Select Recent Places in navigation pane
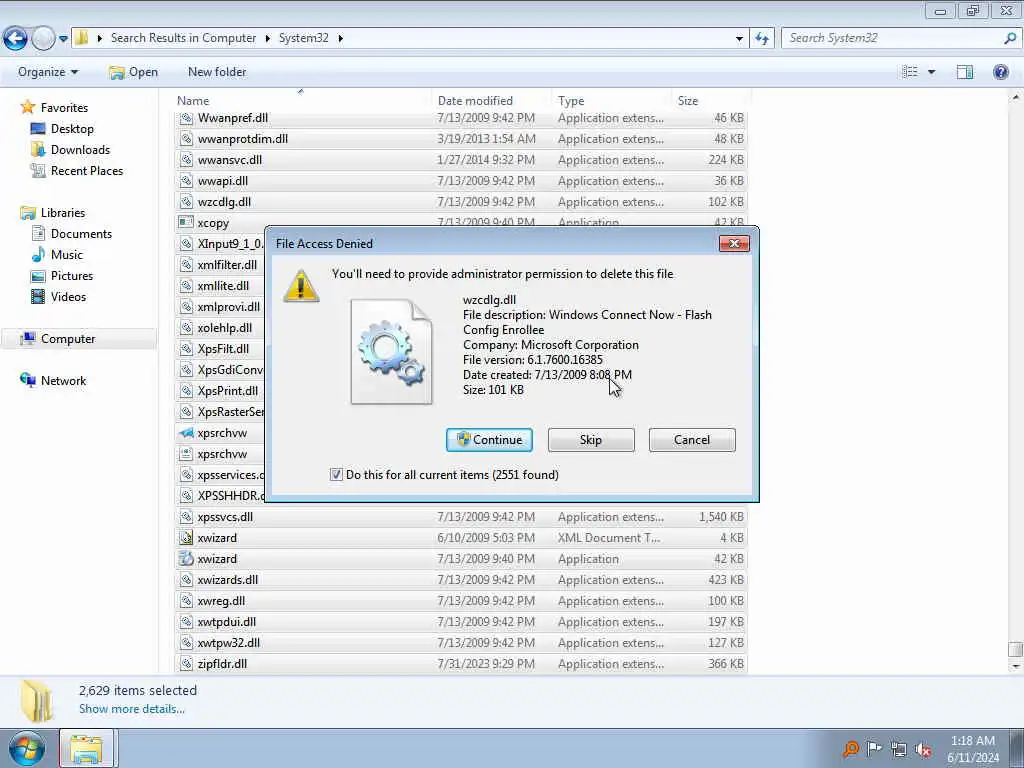This screenshot has width=1024, height=768. point(87,170)
